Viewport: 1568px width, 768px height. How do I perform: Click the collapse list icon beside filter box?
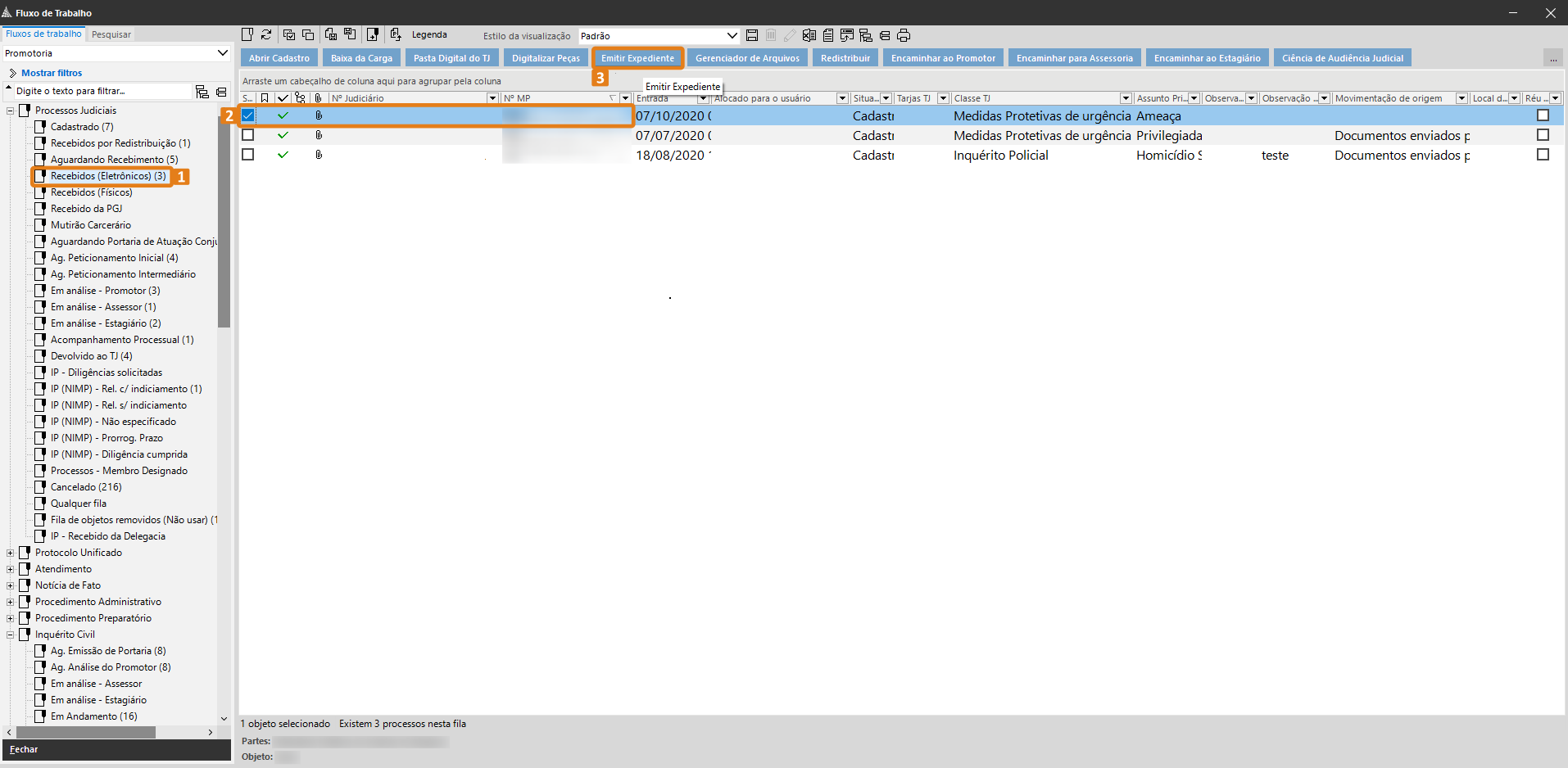pyautogui.click(x=221, y=92)
